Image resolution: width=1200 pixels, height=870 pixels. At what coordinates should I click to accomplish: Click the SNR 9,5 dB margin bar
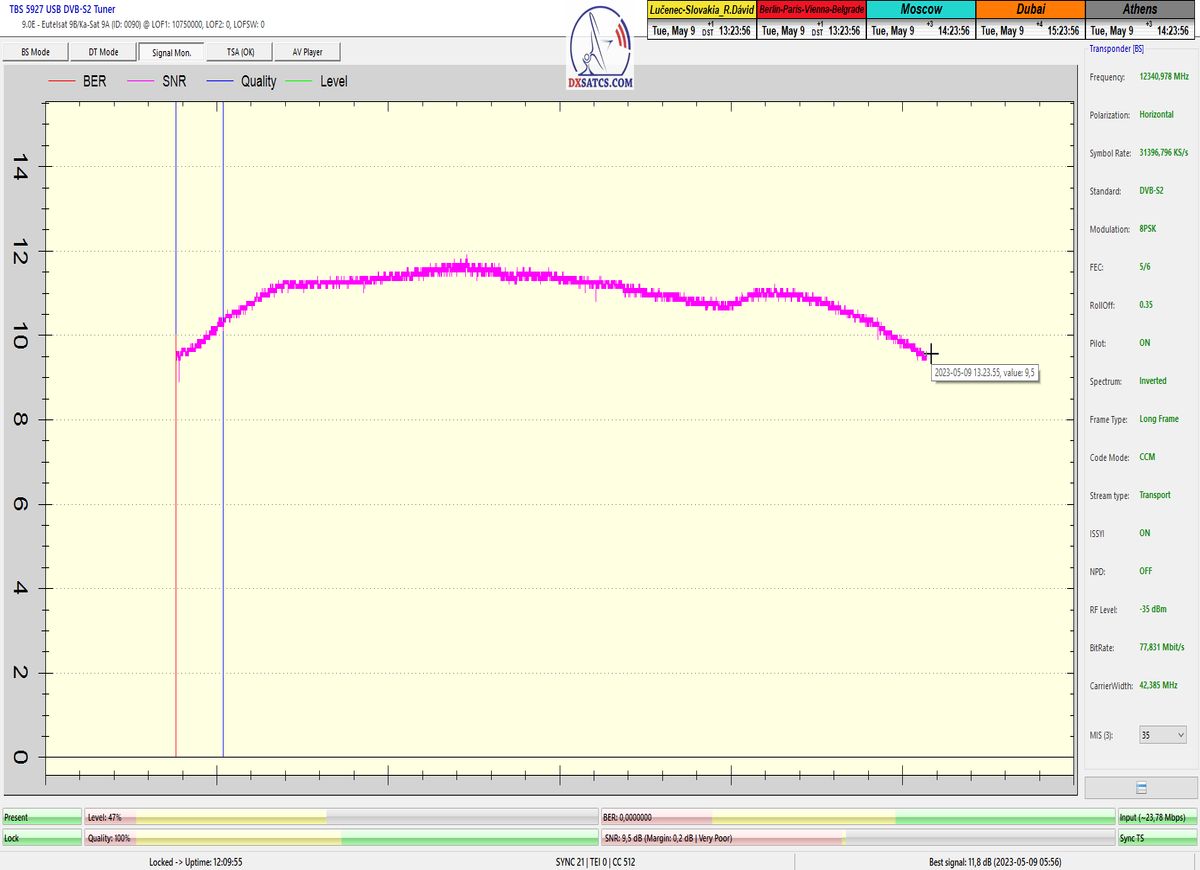[857, 838]
